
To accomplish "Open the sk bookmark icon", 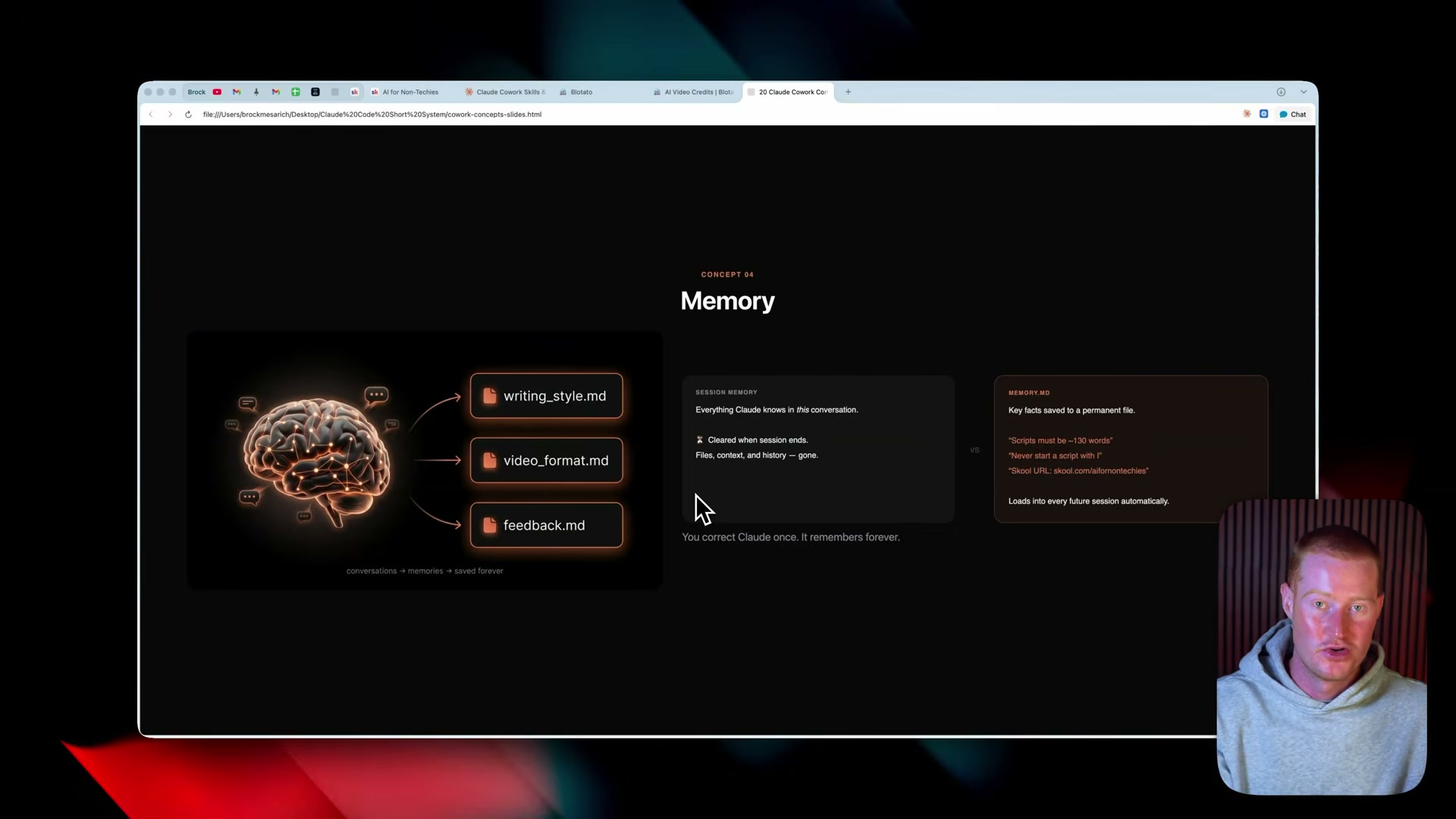I will pyautogui.click(x=355, y=92).
